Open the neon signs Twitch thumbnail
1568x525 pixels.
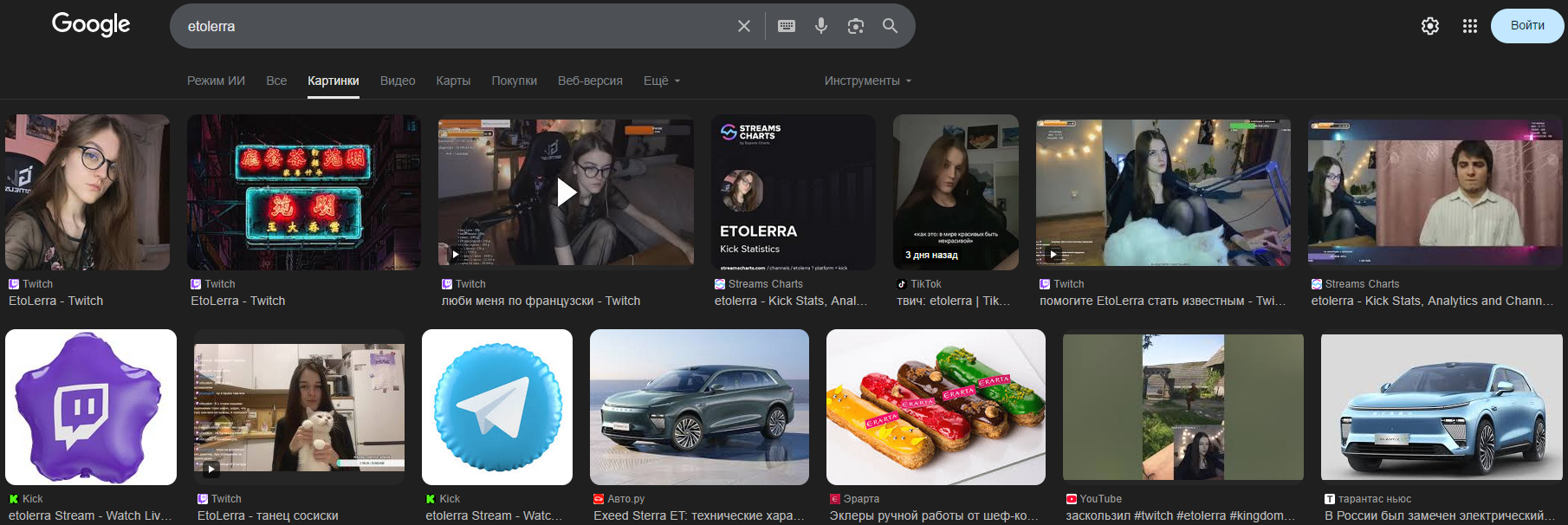[x=304, y=192]
